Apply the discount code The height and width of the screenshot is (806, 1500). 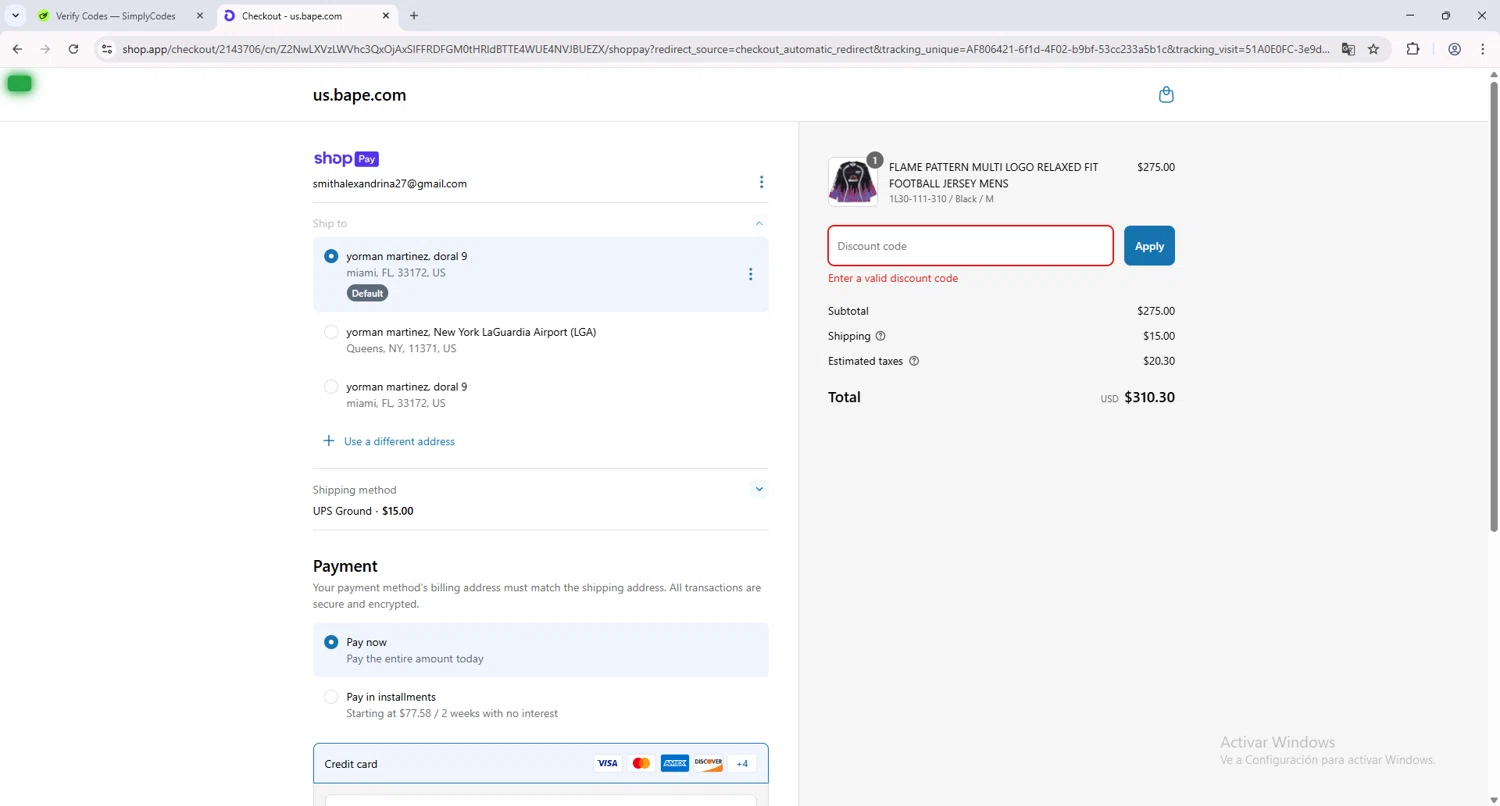(1149, 246)
